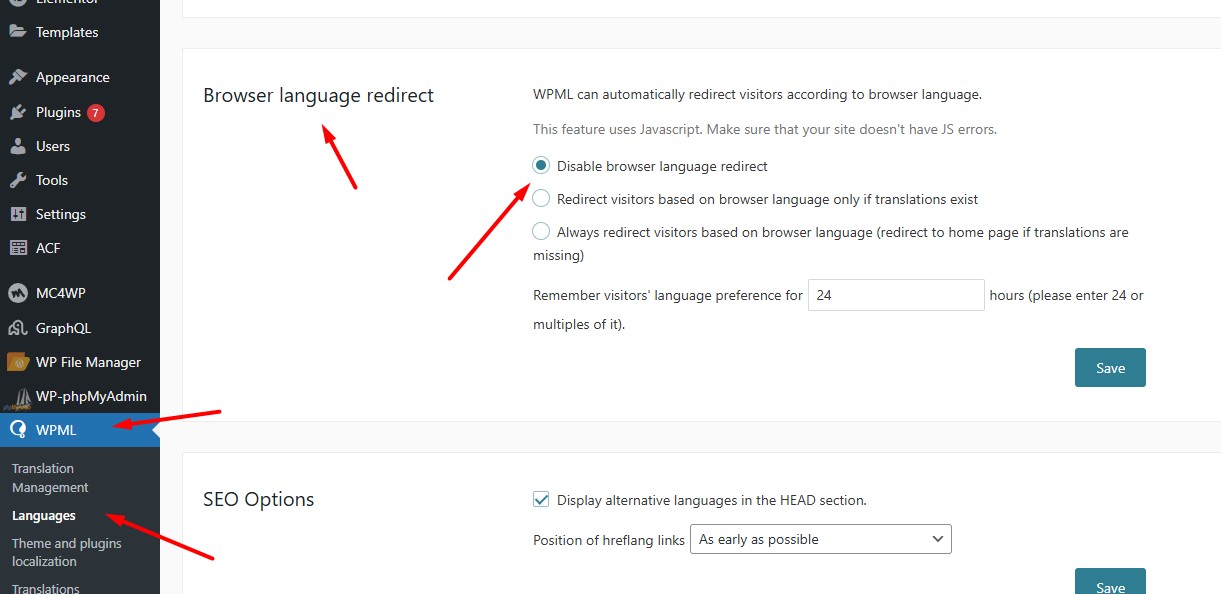
Task: Click the Remember visitors' language preference label
Action: tap(668, 295)
